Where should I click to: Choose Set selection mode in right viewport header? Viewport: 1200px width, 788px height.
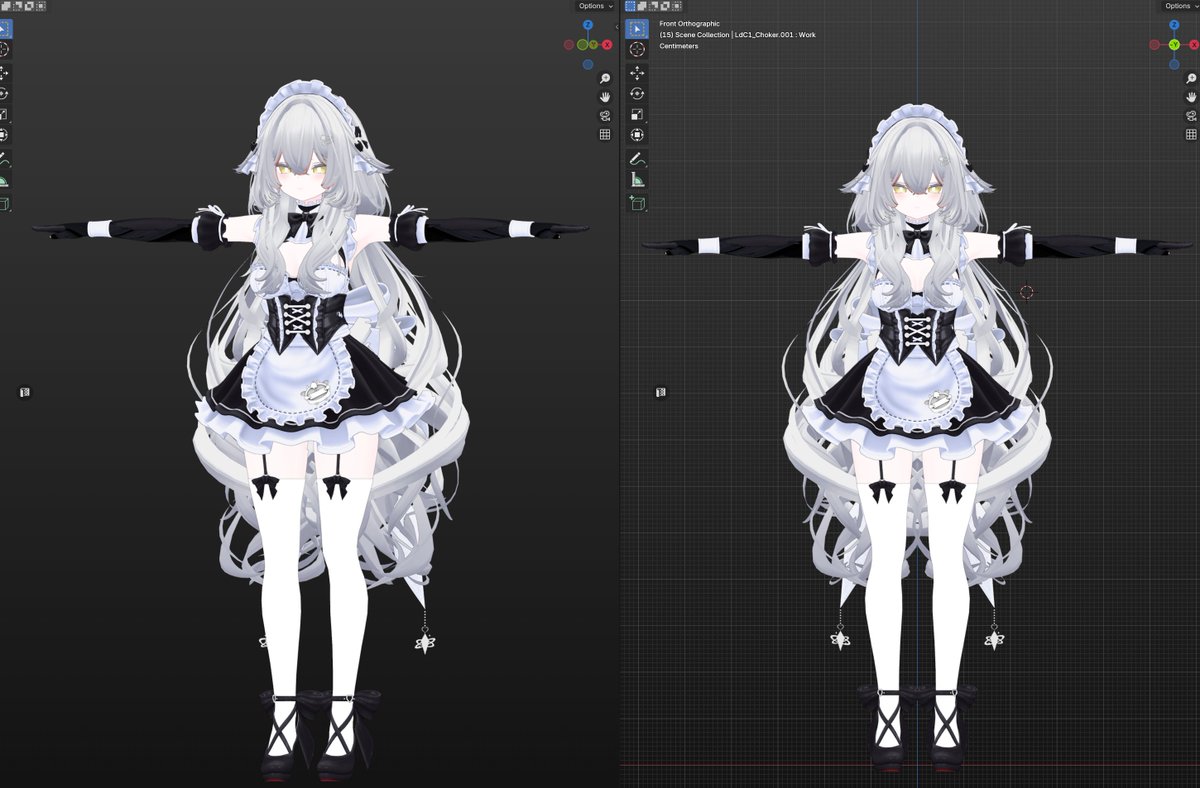631,6
